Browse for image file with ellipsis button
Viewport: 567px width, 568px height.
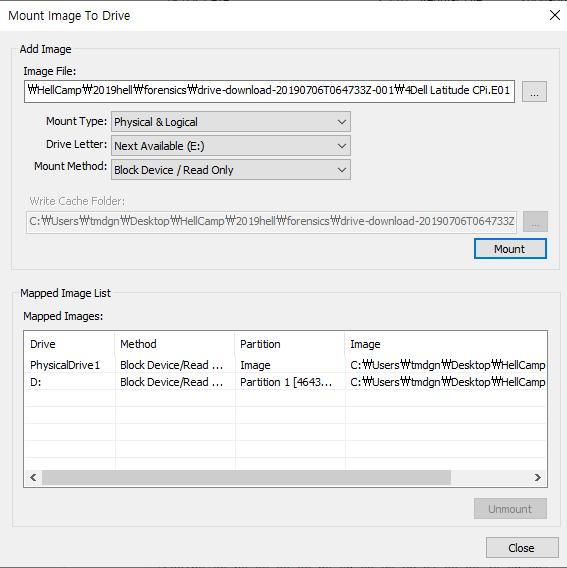534,91
